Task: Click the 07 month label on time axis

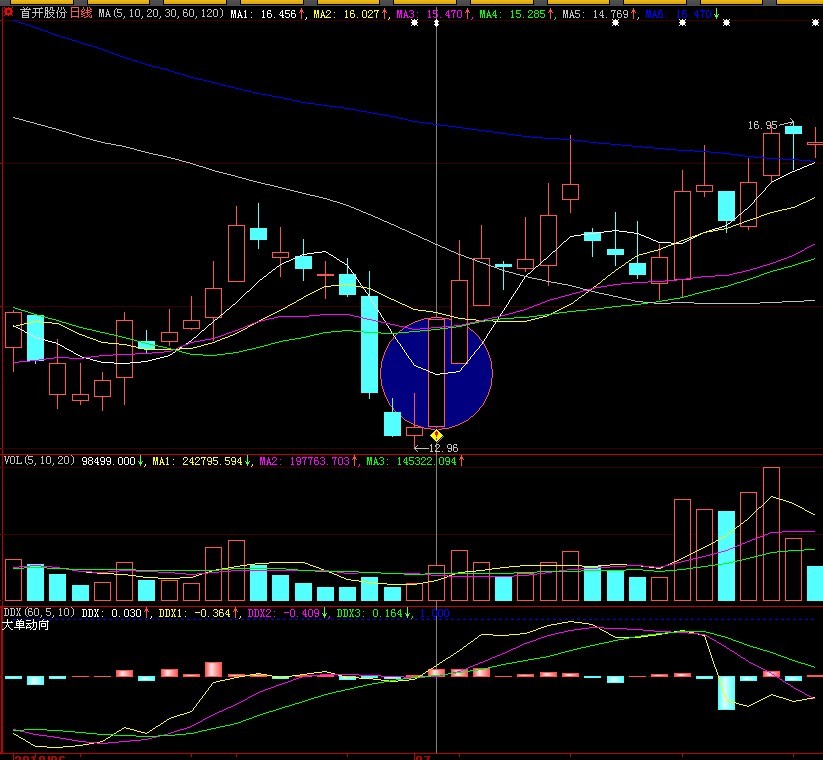Action: [x=423, y=757]
